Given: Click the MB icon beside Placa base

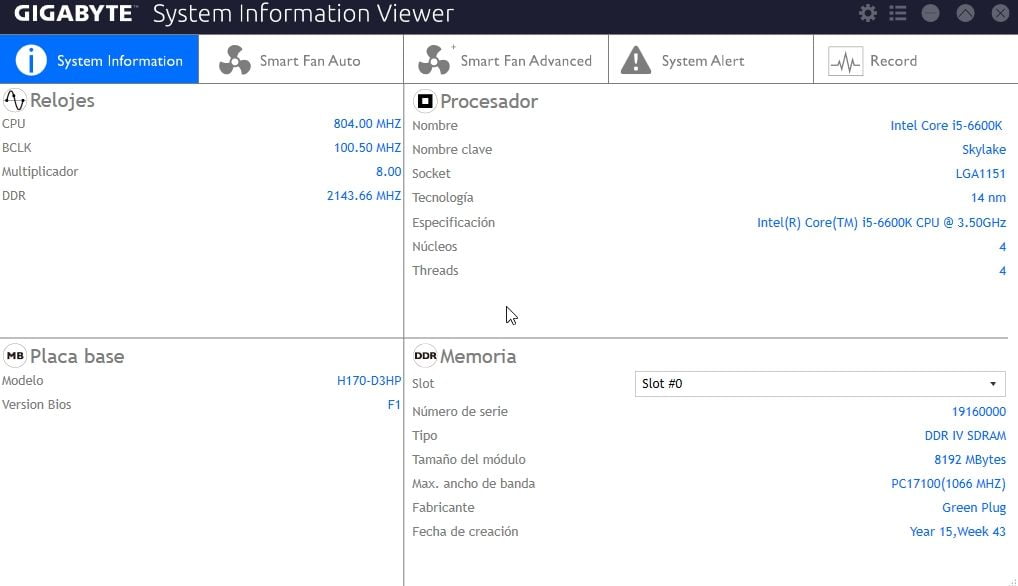Looking at the screenshot, I should [x=15, y=356].
